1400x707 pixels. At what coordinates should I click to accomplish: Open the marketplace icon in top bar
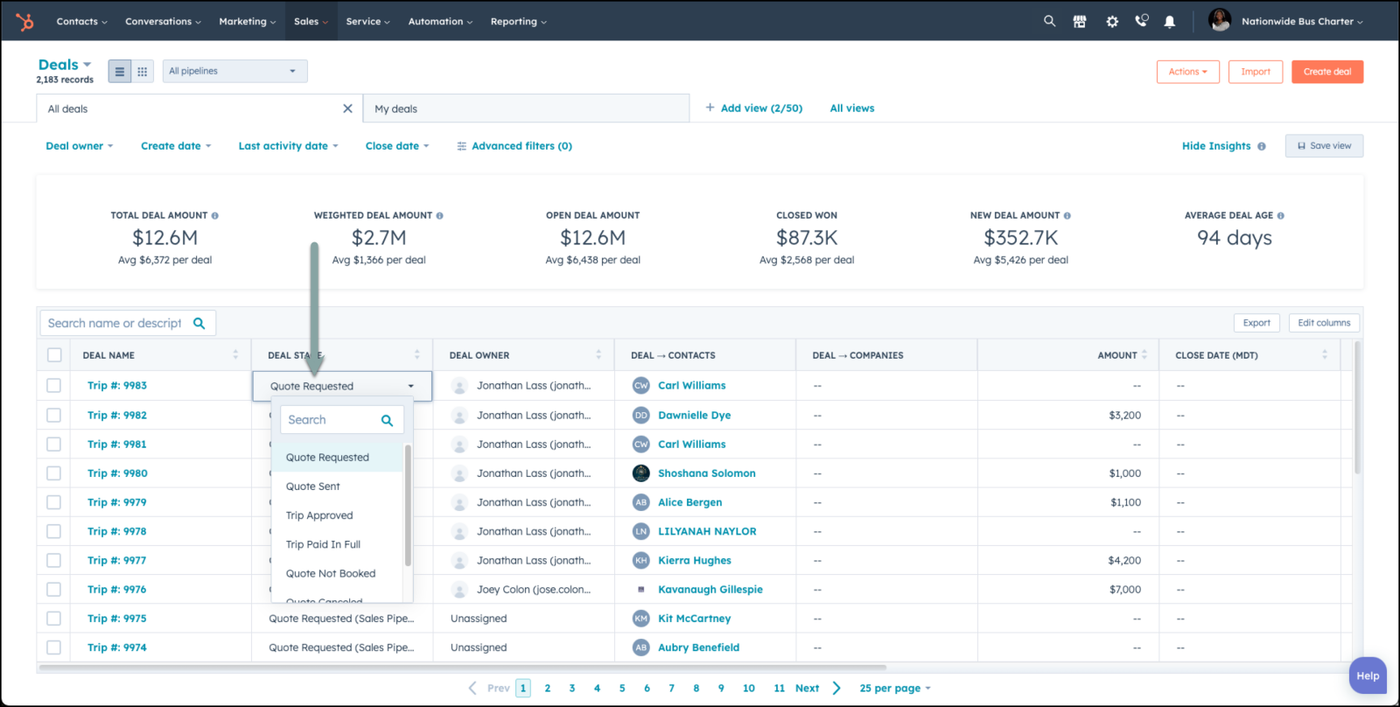1080,21
